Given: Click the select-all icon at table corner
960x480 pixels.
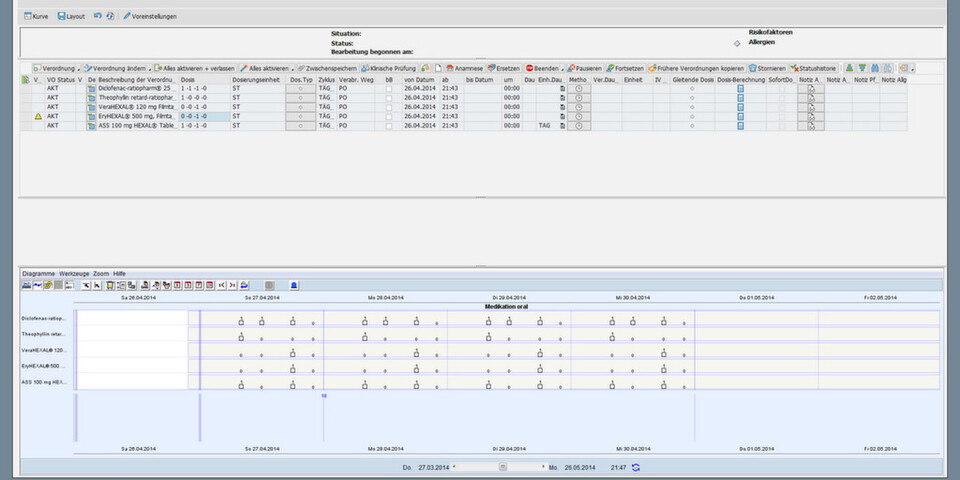Looking at the screenshot, I should 25,80.
